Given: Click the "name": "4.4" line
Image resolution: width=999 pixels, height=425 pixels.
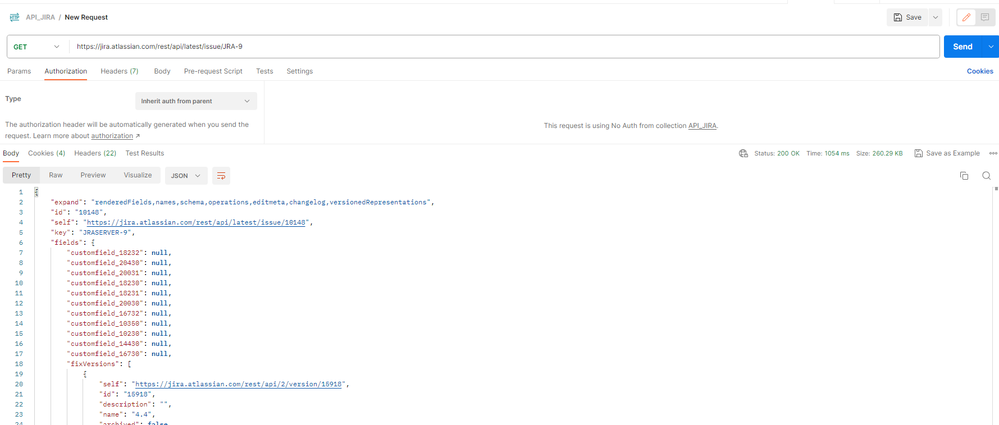Looking at the screenshot, I should [129, 415].
